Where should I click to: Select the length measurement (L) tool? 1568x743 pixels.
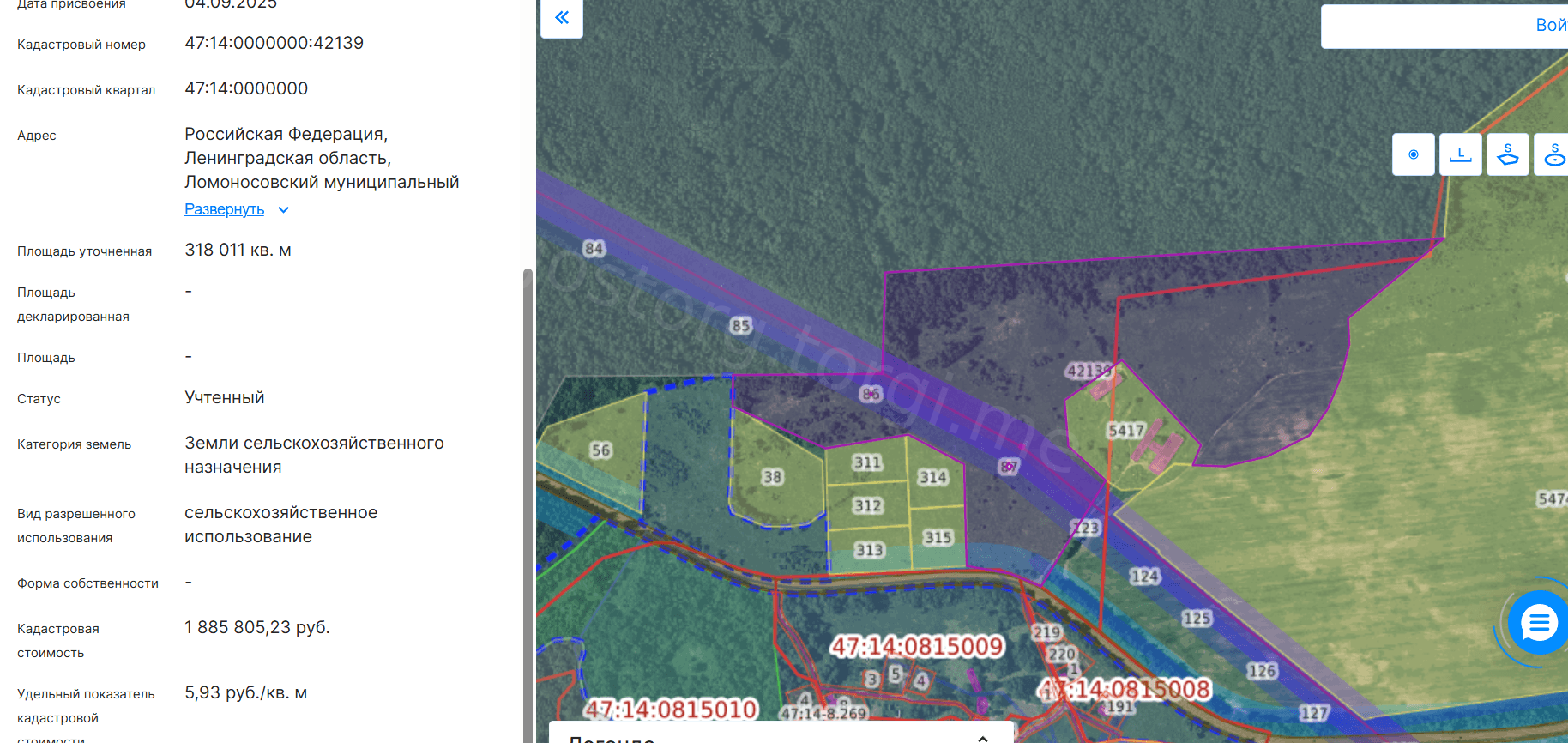(1460, 155)
